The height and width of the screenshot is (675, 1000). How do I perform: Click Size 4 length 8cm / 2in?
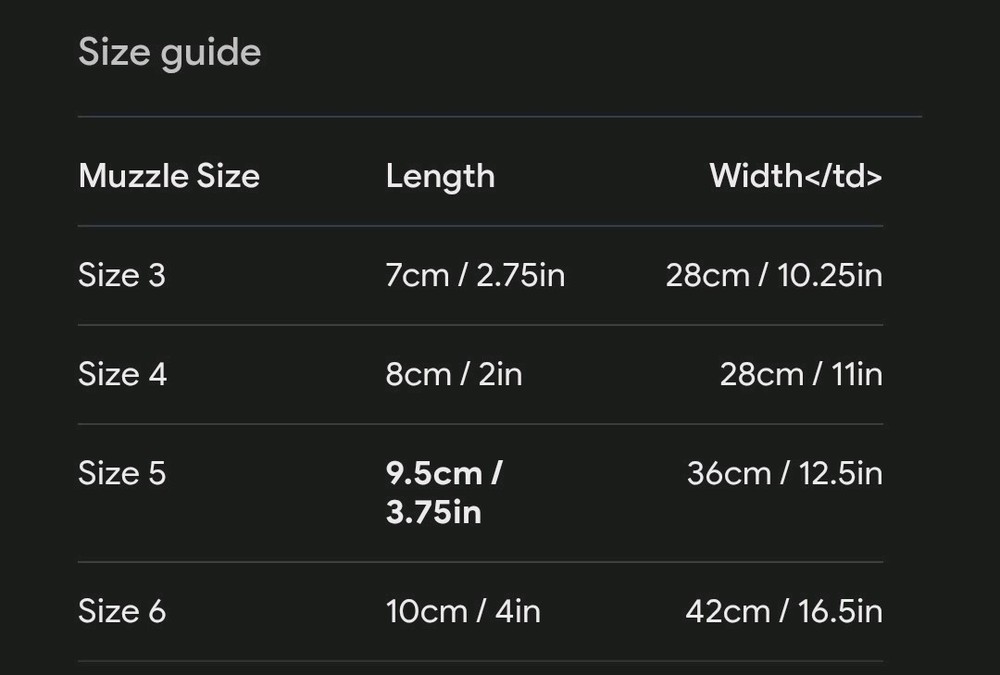point(454,374)
